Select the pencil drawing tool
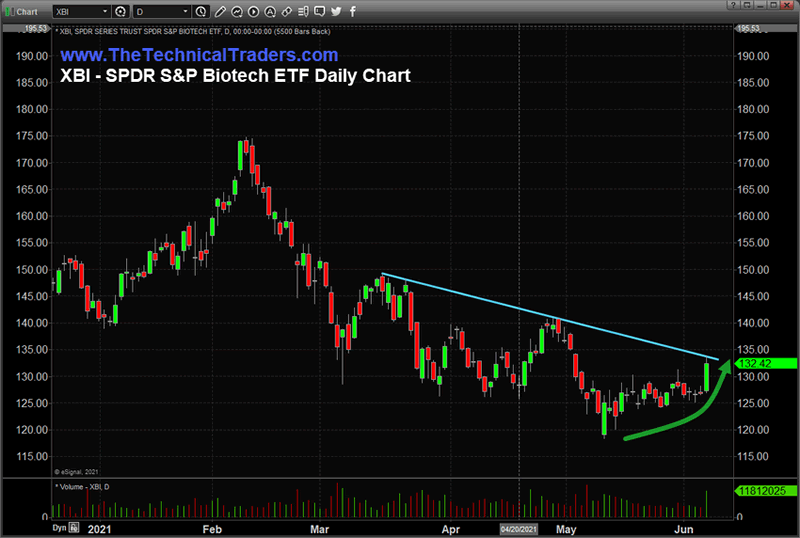 tap(220, 11)
